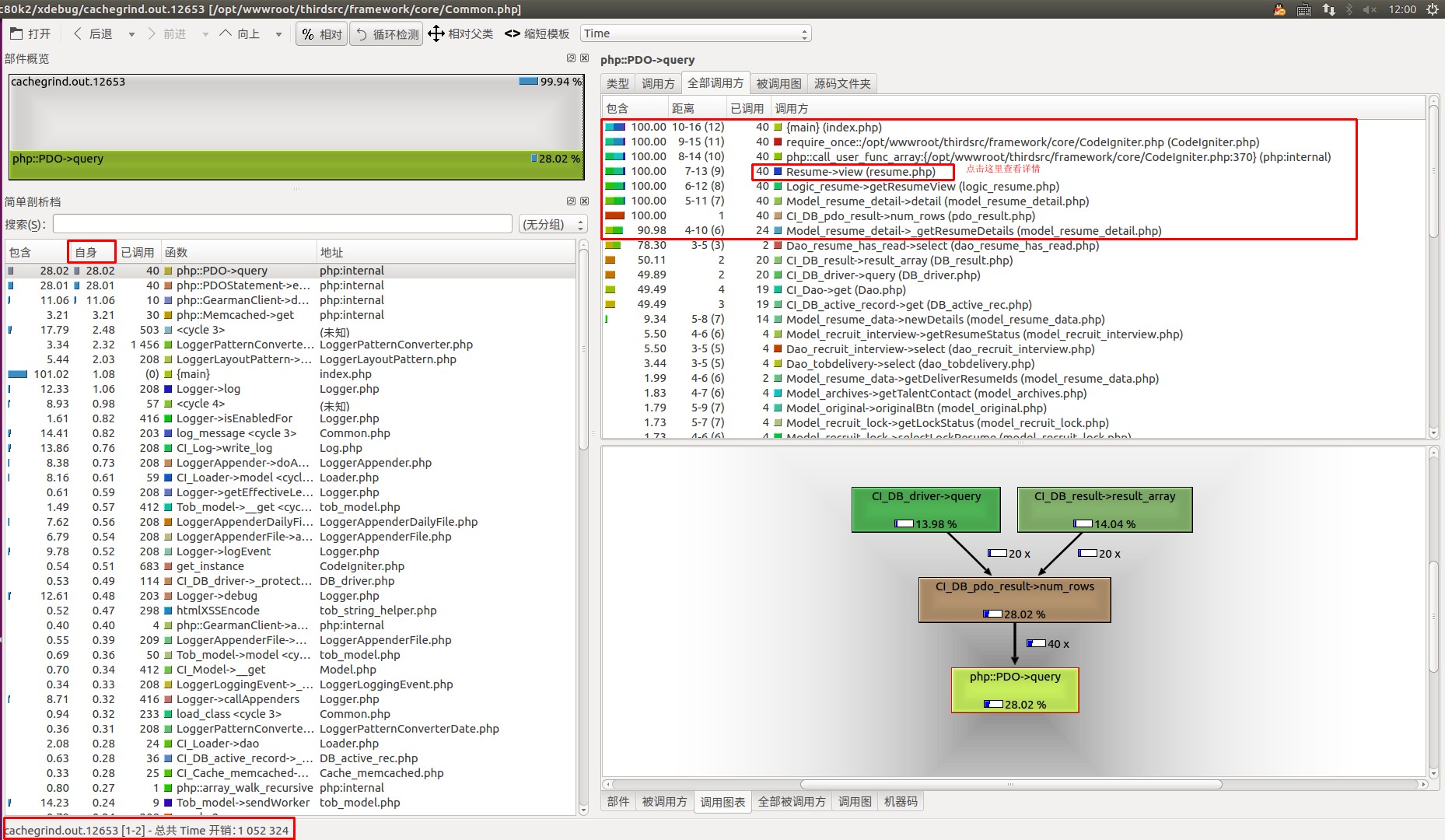This screenshot has width=1445, height=840.
Task: Switch to the 调用方 tab
Action: (658, 83)
